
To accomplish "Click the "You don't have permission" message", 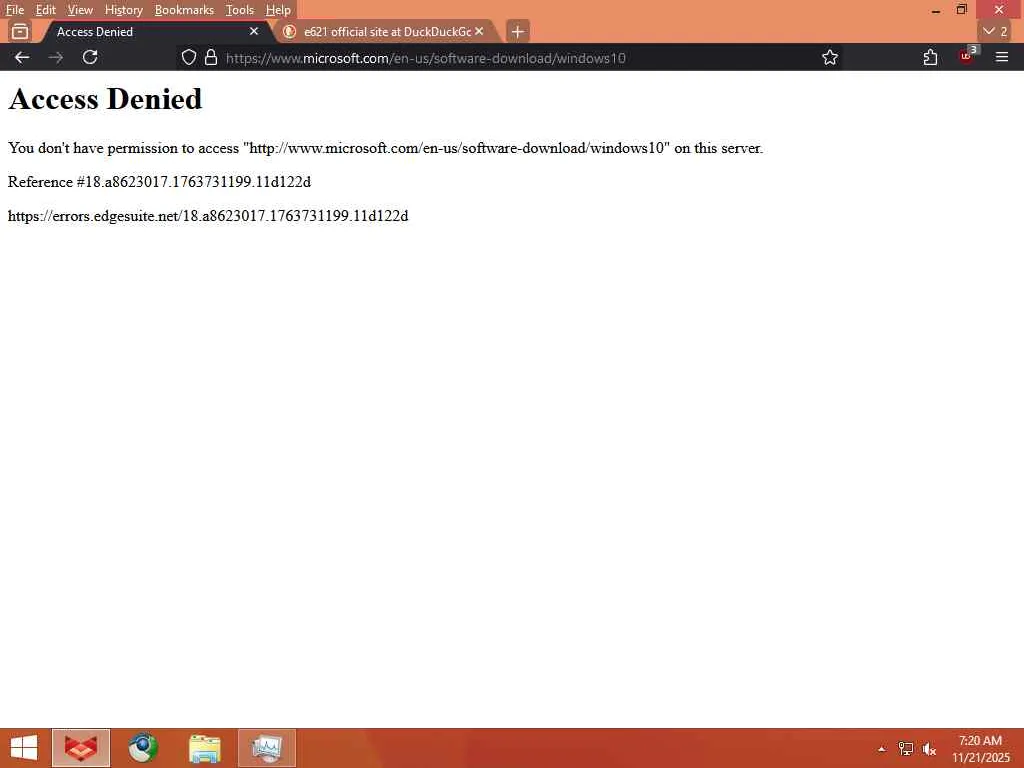I will 385,148.
